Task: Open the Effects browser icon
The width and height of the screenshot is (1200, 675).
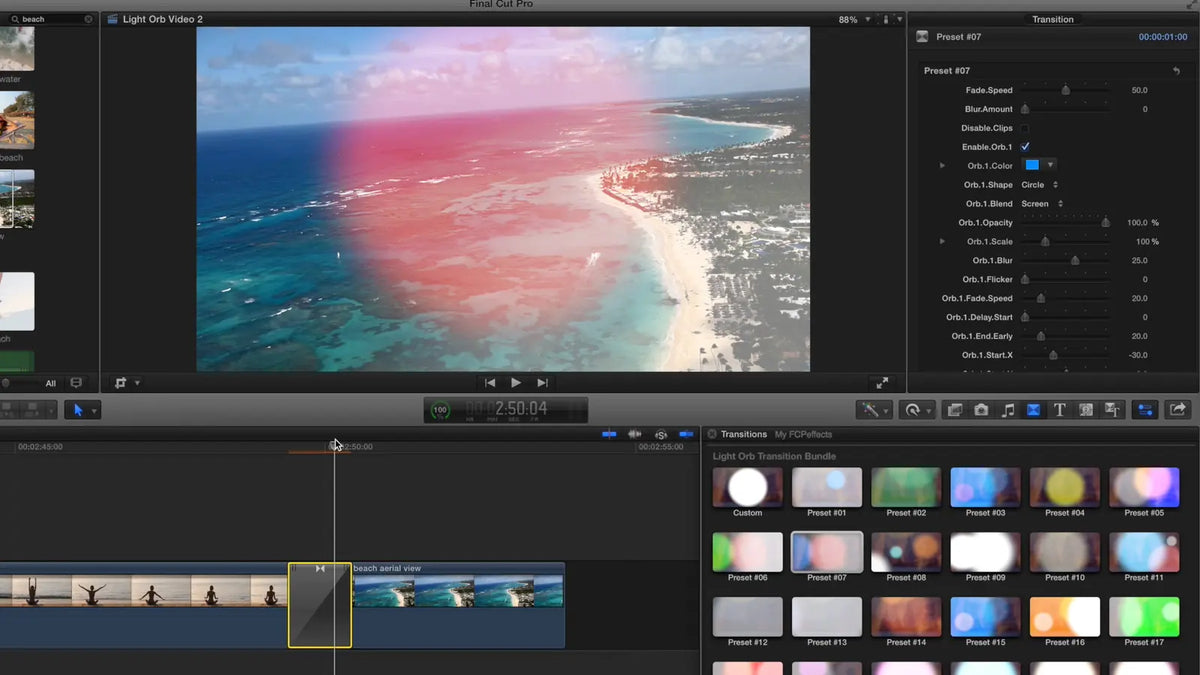Action: tap(954, 410)
